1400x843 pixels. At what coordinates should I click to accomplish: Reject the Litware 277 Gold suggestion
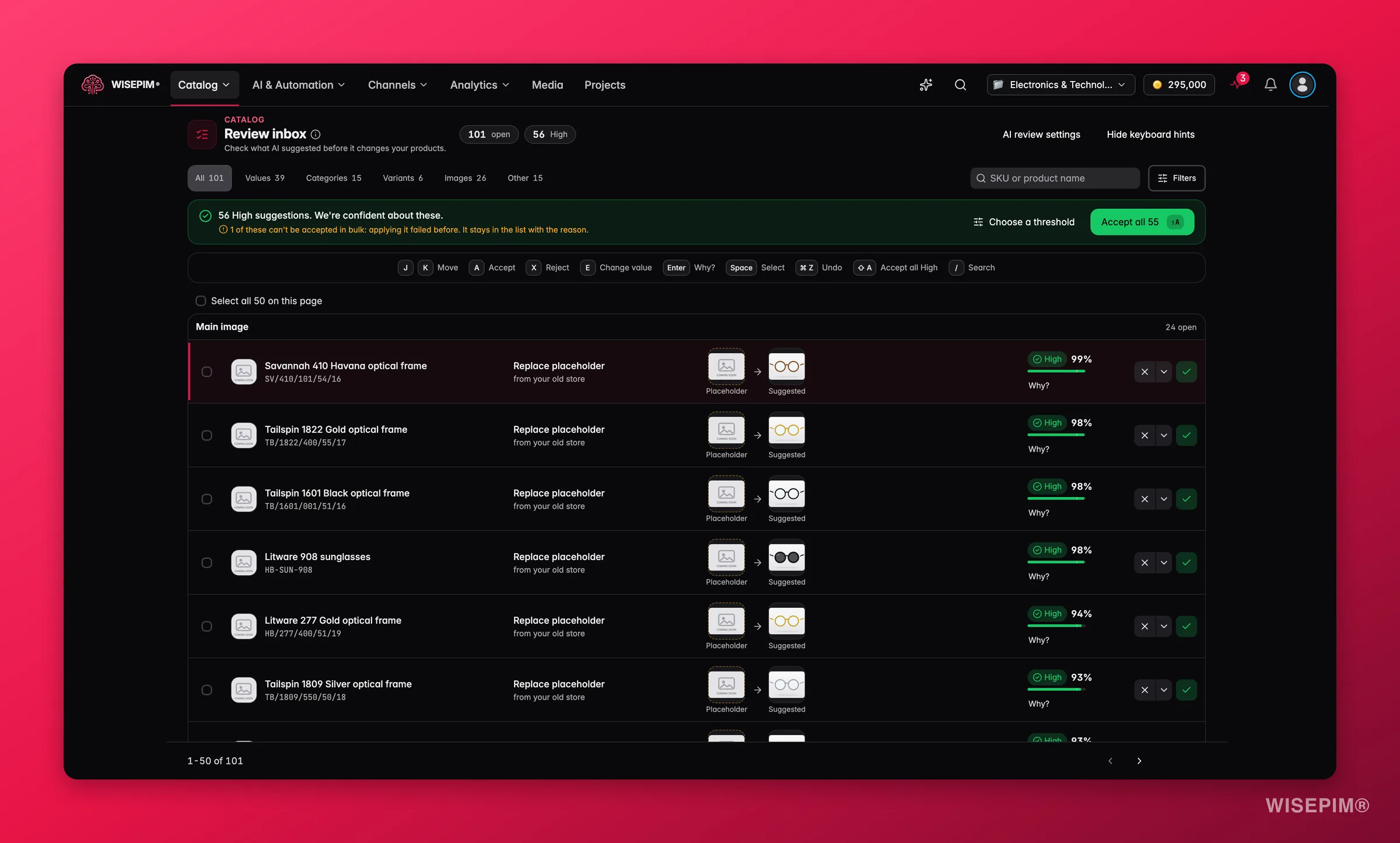[x=1144, y=626]
